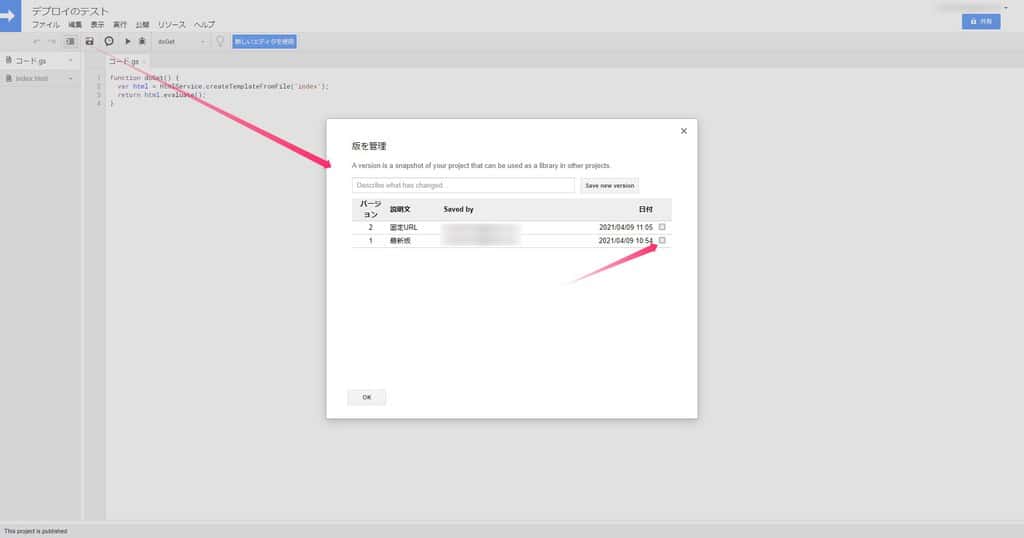Click the save icon in the toolbar

pyautogui.click(x=90, y=41)
